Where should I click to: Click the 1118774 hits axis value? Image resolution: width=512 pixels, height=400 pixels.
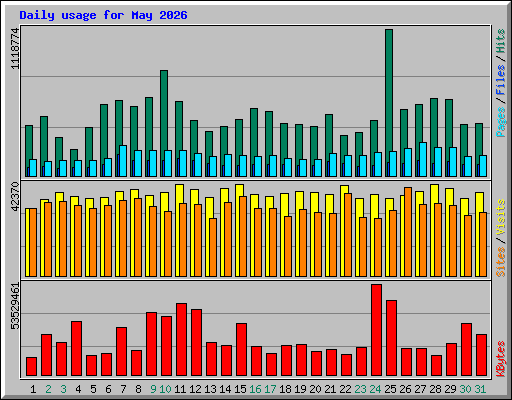coord(15,49)
